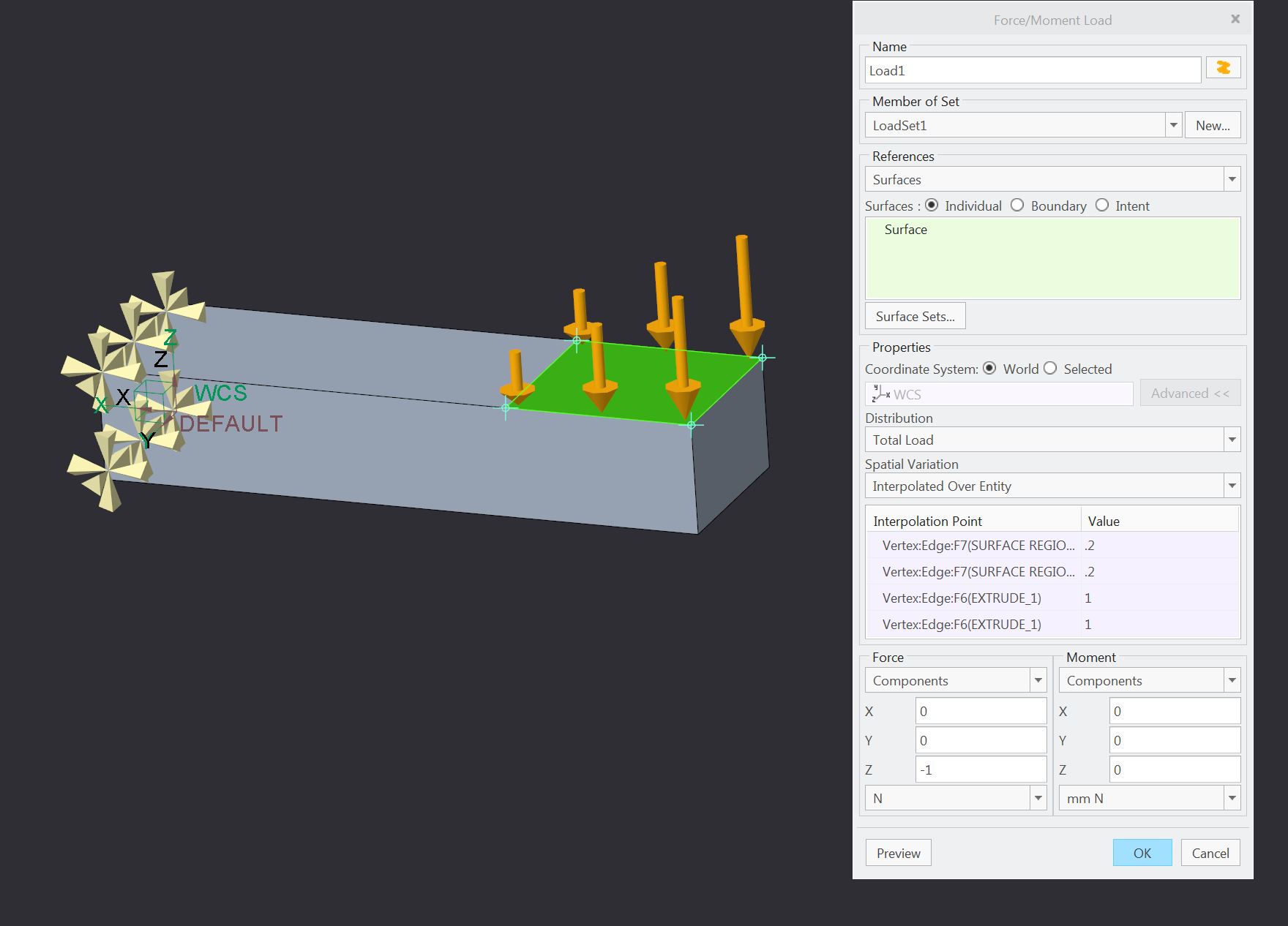This screenshot has height=926, width=1288.
Task: Open the Member of Set dropdown
Action: 1174,124
